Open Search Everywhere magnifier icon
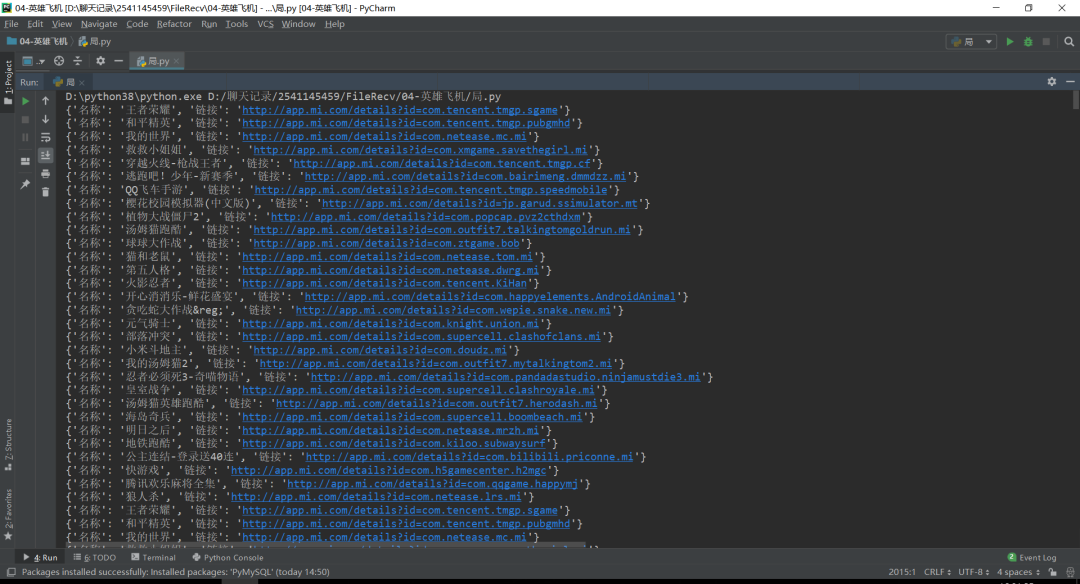 (x=1069, y=41)
